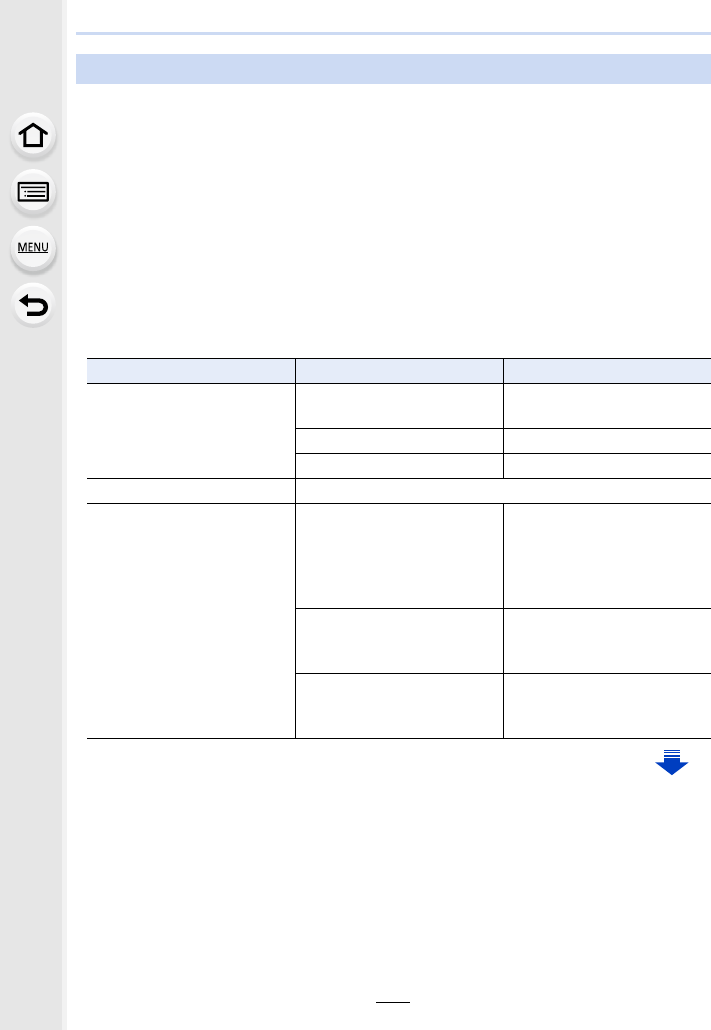Select the last column header cell of table

point(607,371)
